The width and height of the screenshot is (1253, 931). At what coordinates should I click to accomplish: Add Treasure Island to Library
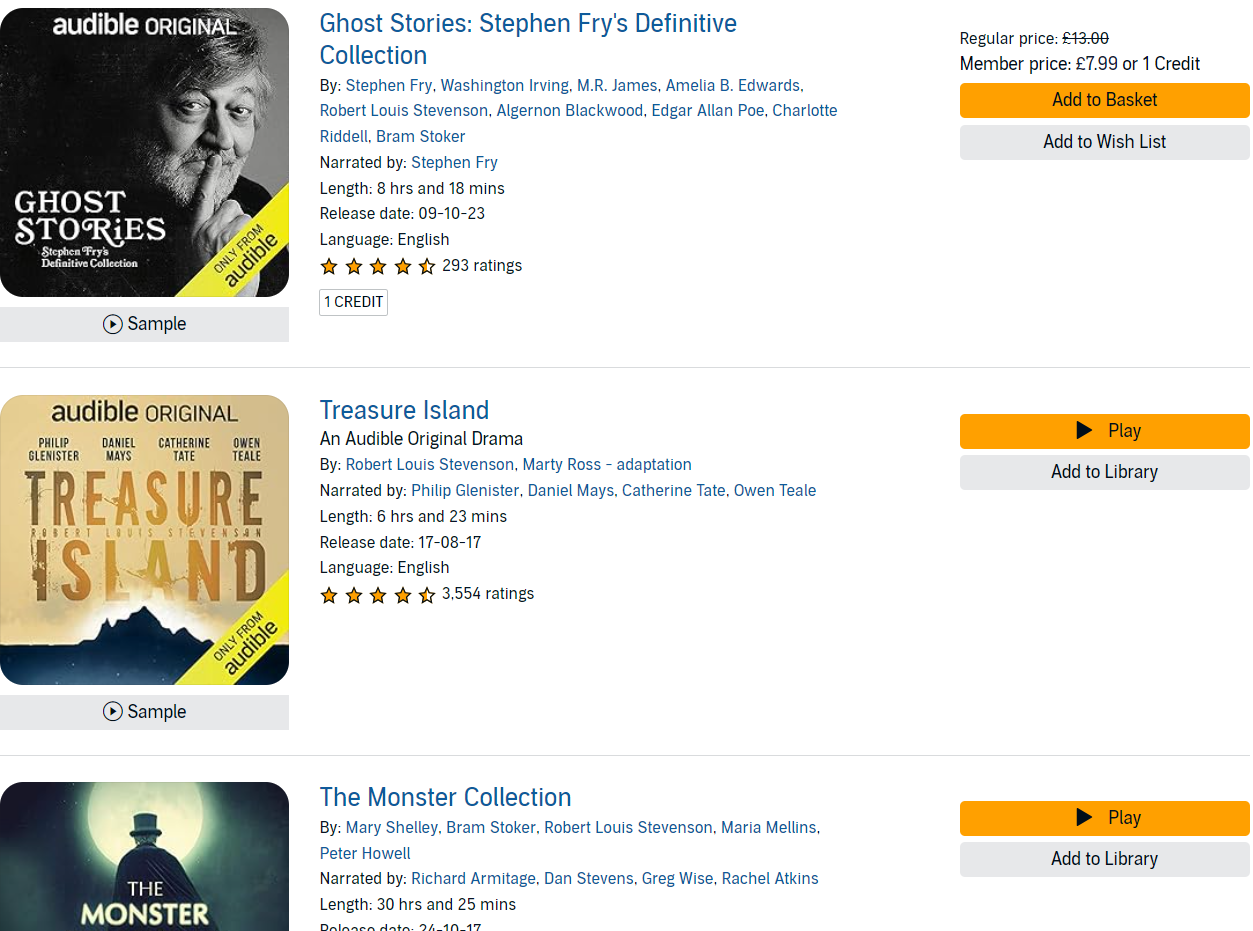1104,472
